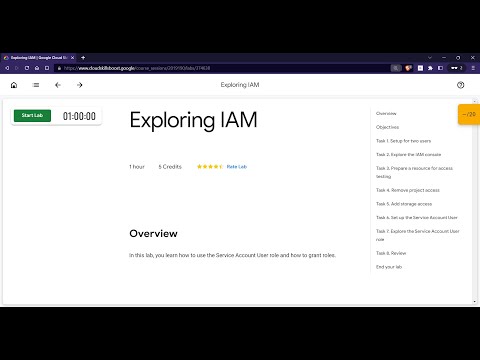Viewport: 480px width, 360px height.
Task: Close the Exploring IAM tab
Action: pyautogui.click(x=72, y=58)
